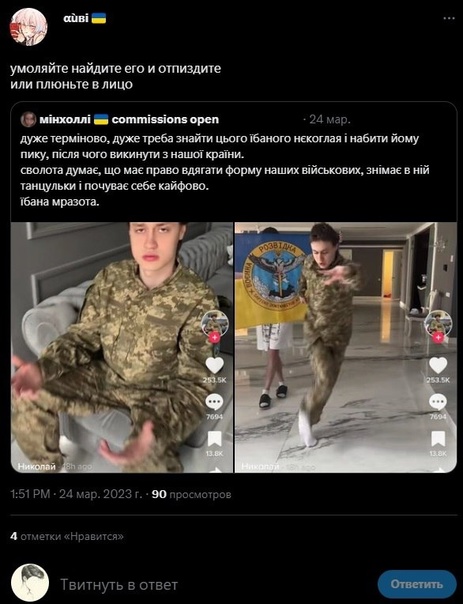
Task: Open the left camouflage selfie image
Action: pos(122,347)
